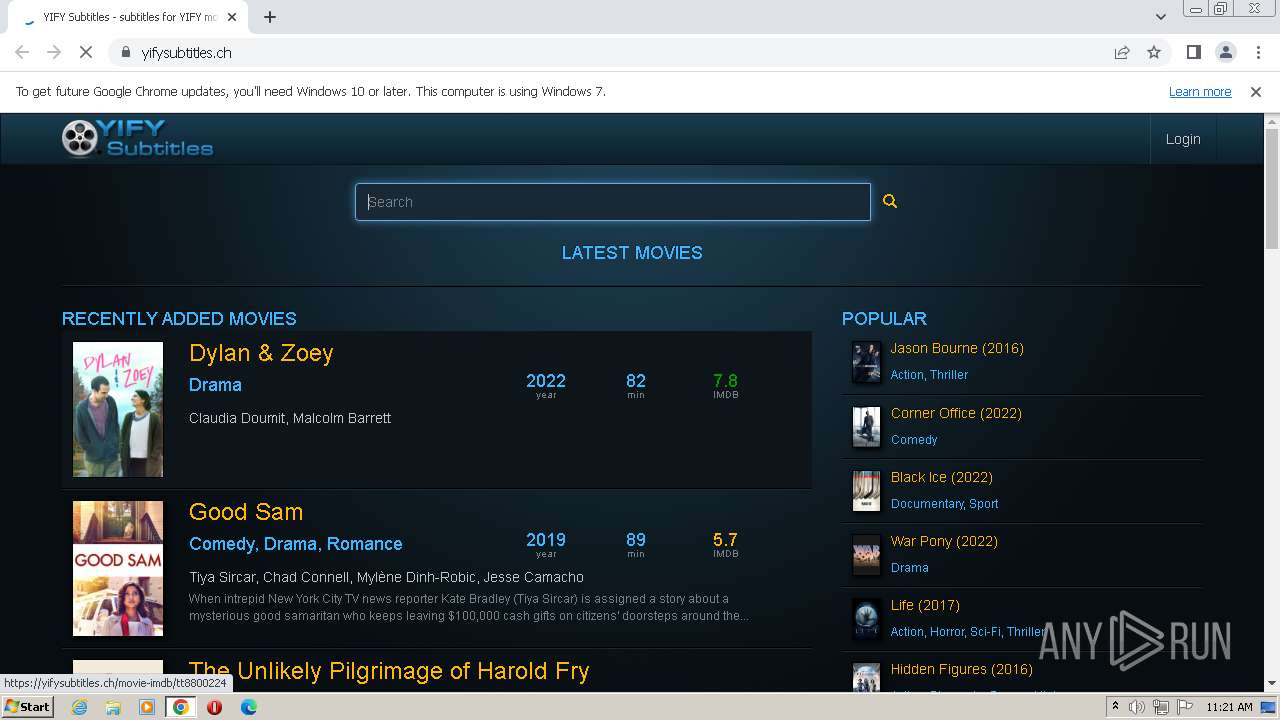Launch Internet Explorer from the taskbar
The width and height of the screenshot is (1280, 720).
(79, 707)
